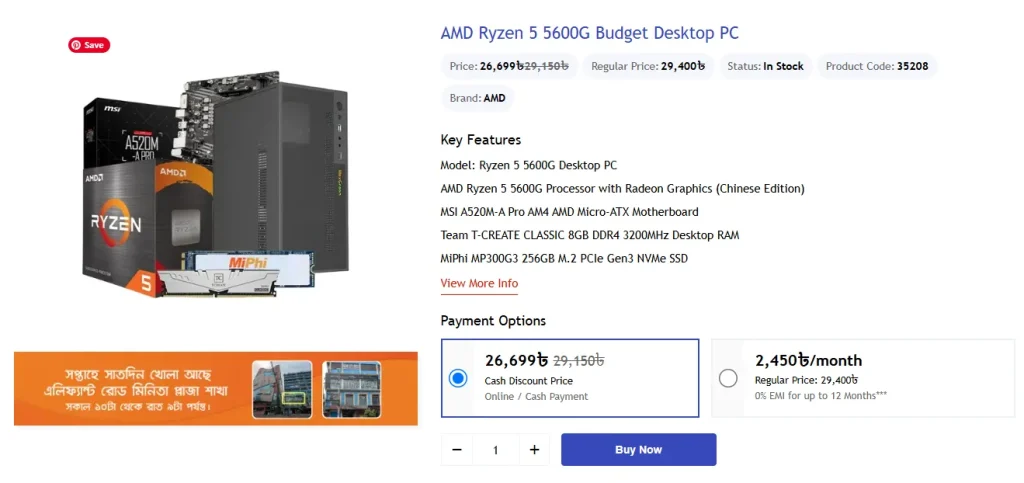
Task: Click the Buy Now button
Action: coord(638,450)
